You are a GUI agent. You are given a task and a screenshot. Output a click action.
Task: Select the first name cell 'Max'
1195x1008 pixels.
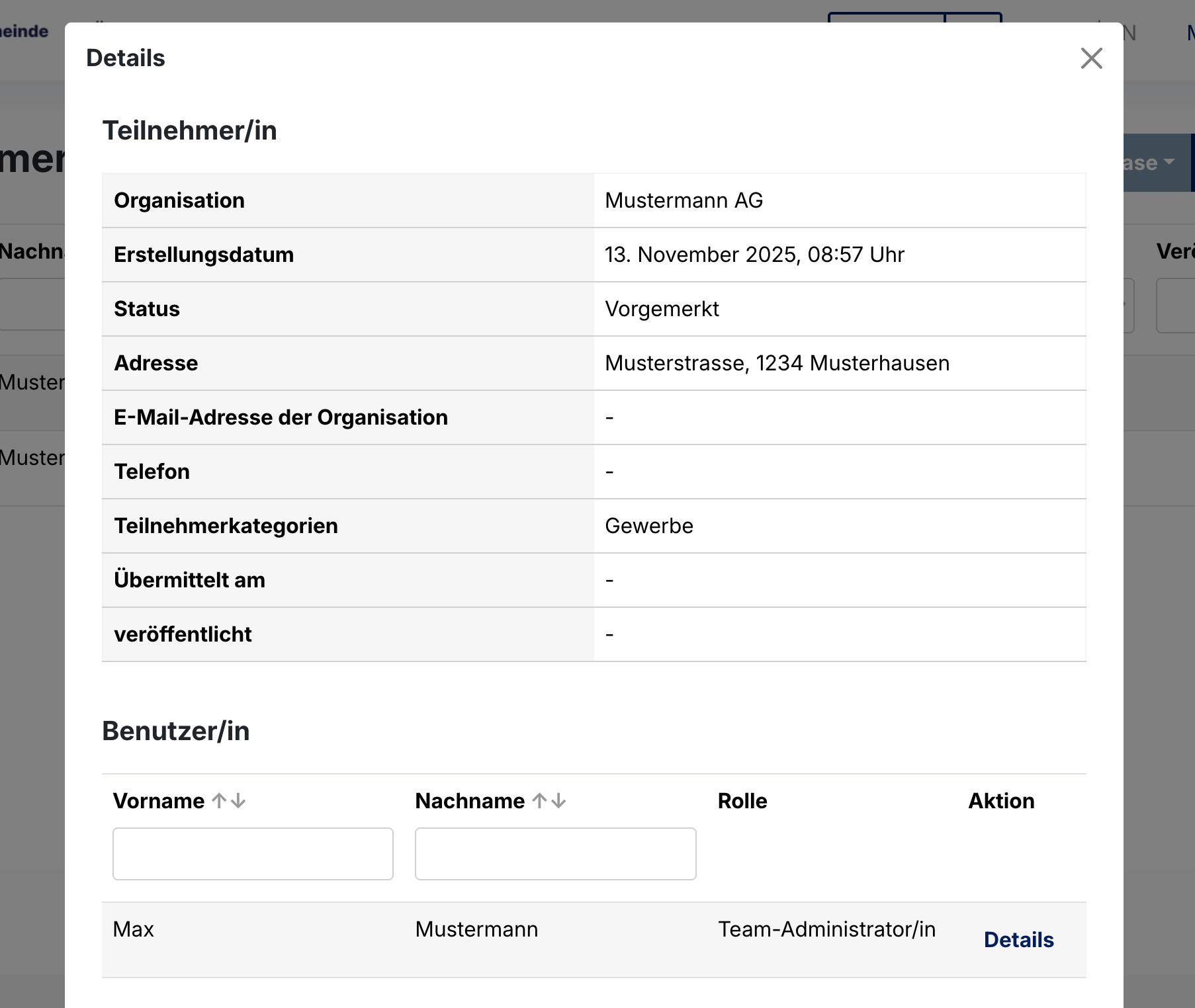click(134, 929)
